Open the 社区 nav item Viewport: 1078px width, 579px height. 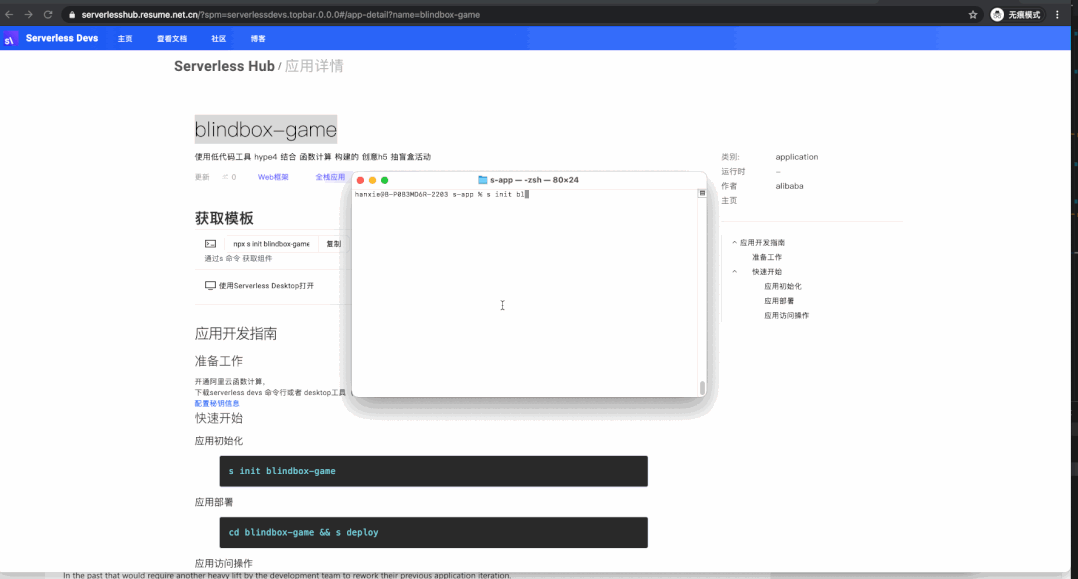(219, 39)
